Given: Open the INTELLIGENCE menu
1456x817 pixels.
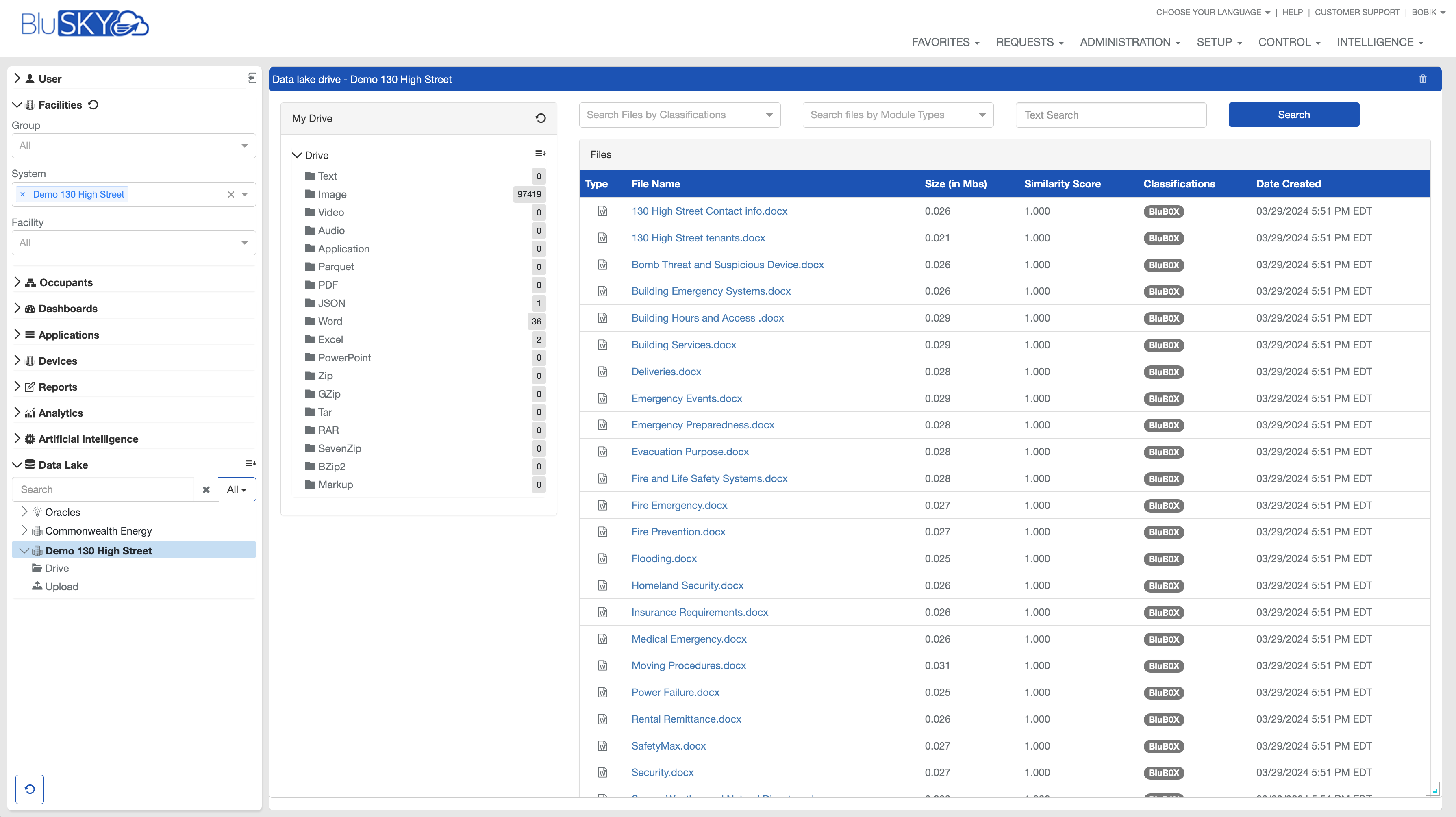Looking at the screenshot, I should tap(1379, 42).
